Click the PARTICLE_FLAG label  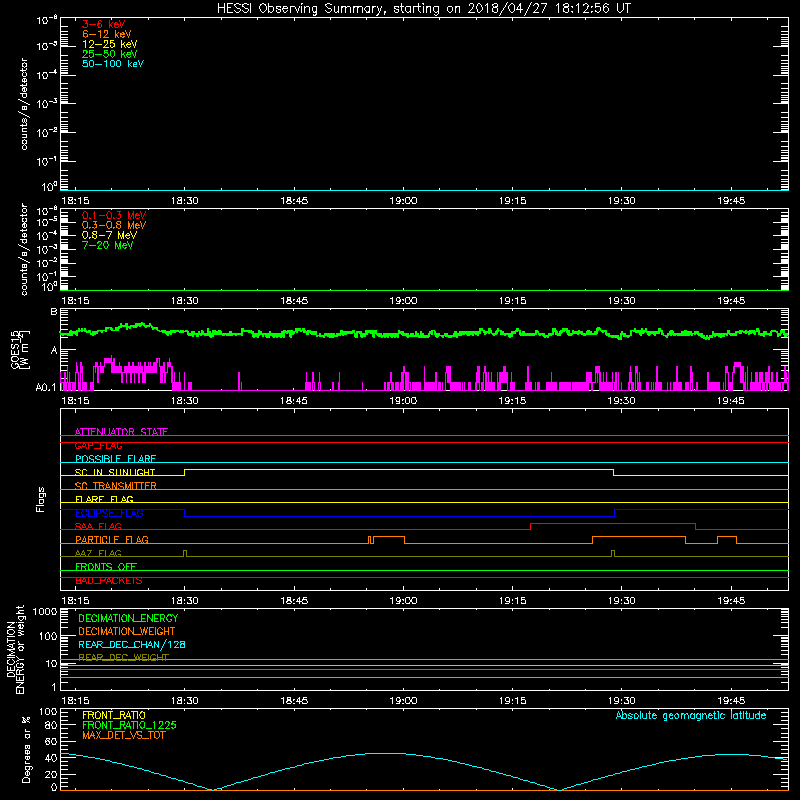click(112, 539)
